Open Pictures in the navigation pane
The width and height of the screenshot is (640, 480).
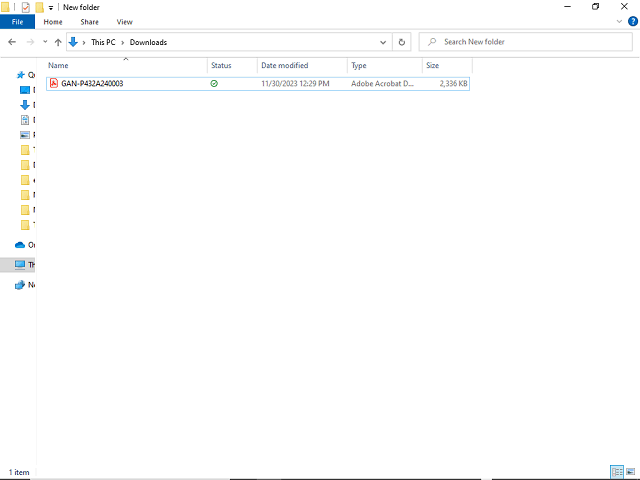27,135
